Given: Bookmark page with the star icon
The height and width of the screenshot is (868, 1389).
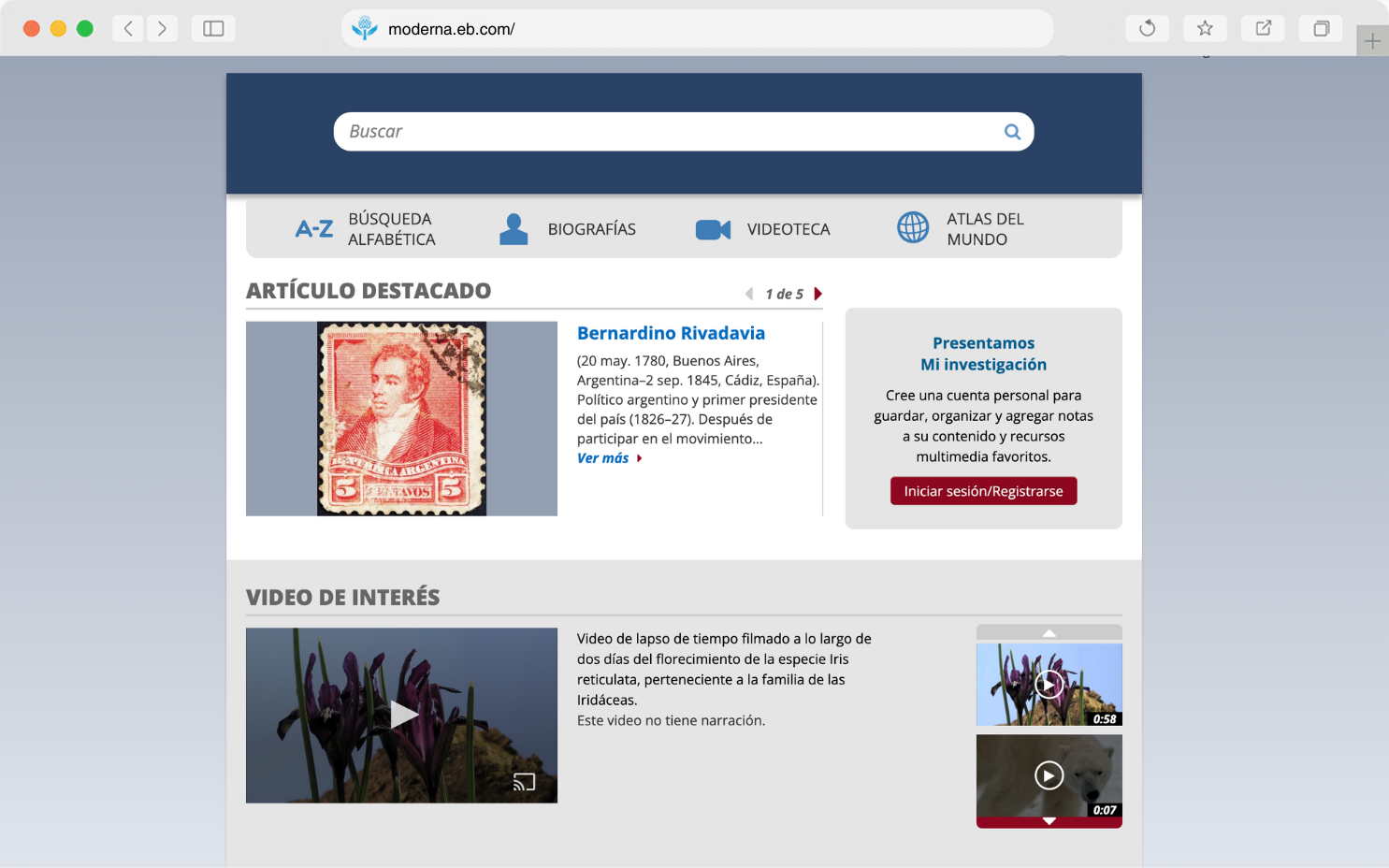Looking at the screenshot, I should (x=1205, y=29).
